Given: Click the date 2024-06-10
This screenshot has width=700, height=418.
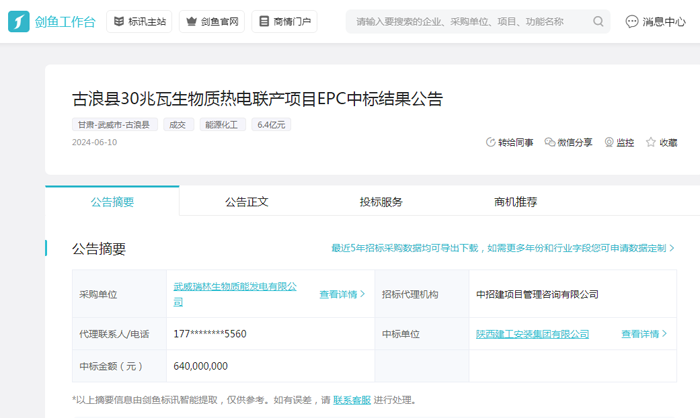Looking at the screenshot, I should 95,142.
